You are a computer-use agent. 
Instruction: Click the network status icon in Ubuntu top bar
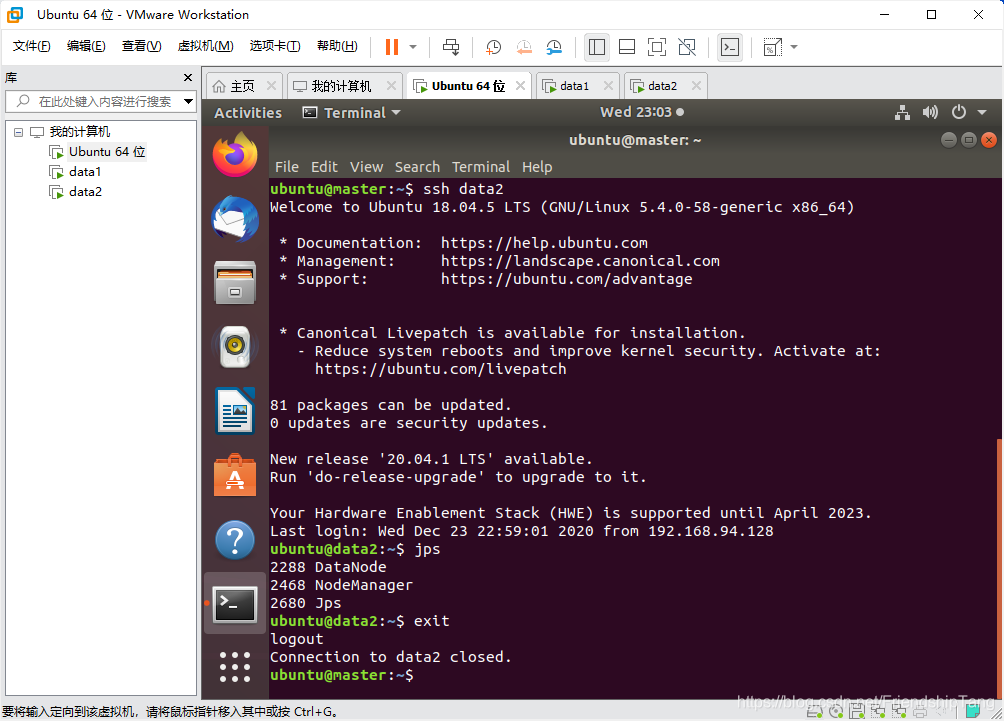pyautogui.click(x=902, y=113)
